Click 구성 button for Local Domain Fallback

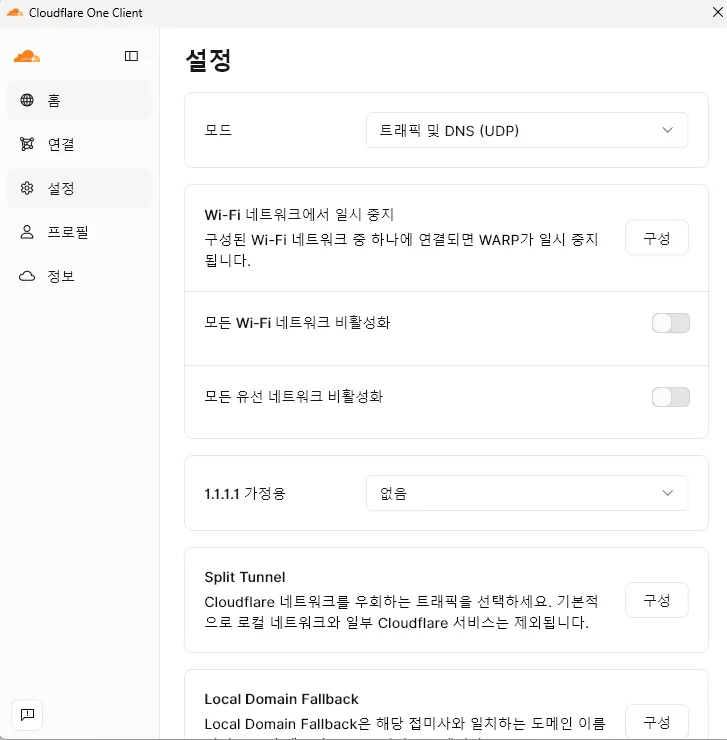pos(657,722)
